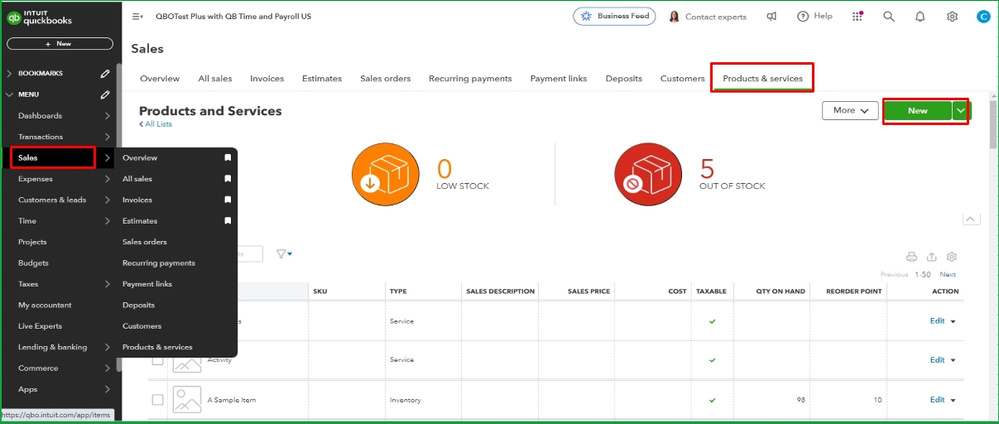Open Live Experts in left menu
The image size is (999, 424).
[40, 326]
